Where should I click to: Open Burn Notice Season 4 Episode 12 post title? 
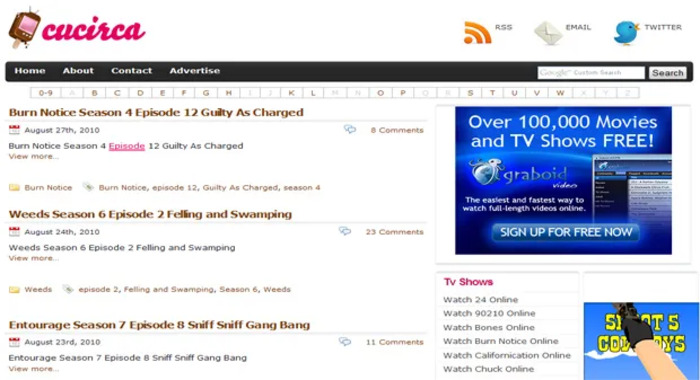(x=156, y=113)
